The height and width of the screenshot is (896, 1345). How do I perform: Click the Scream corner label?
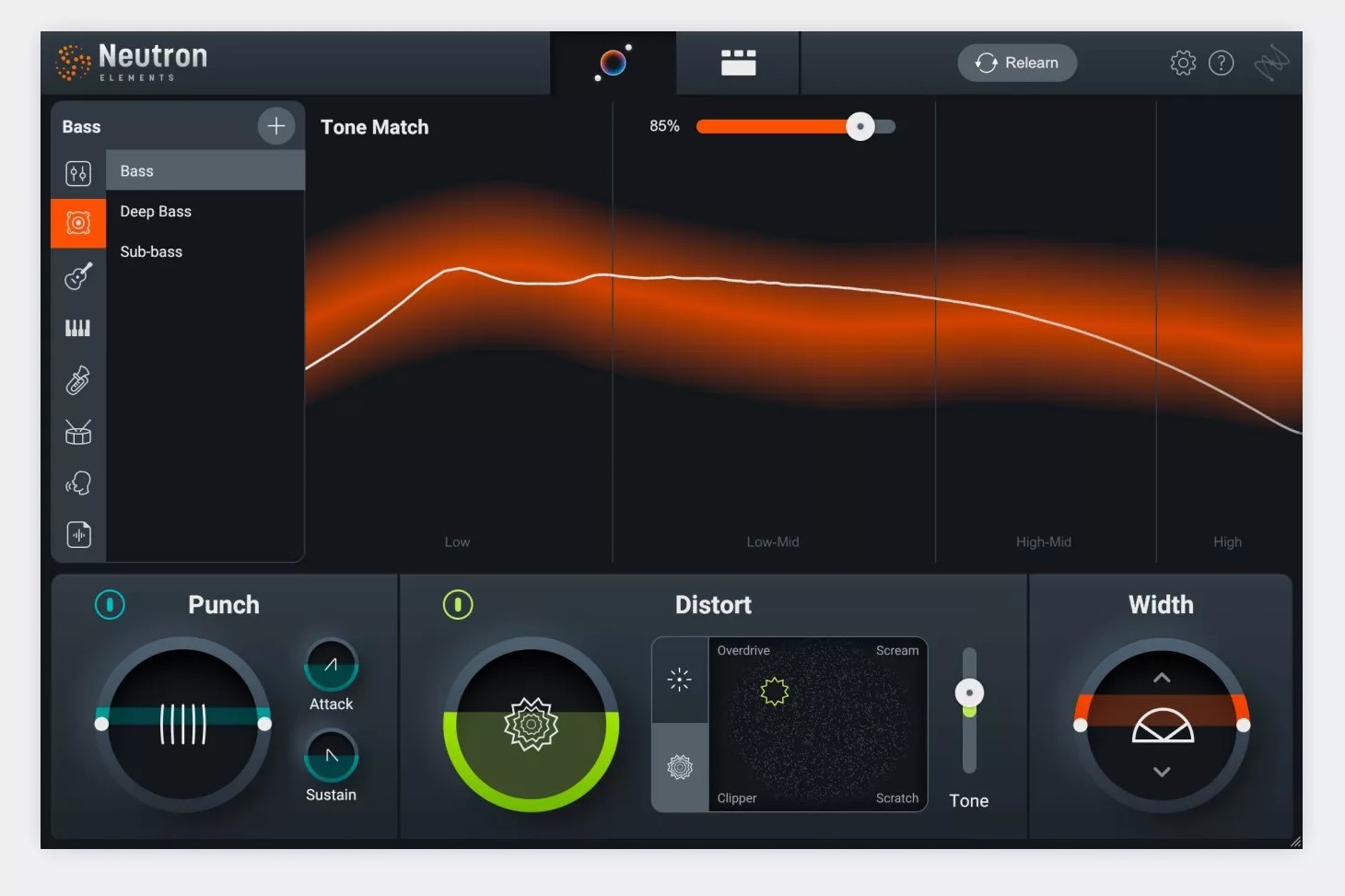[x=897, y=650]
